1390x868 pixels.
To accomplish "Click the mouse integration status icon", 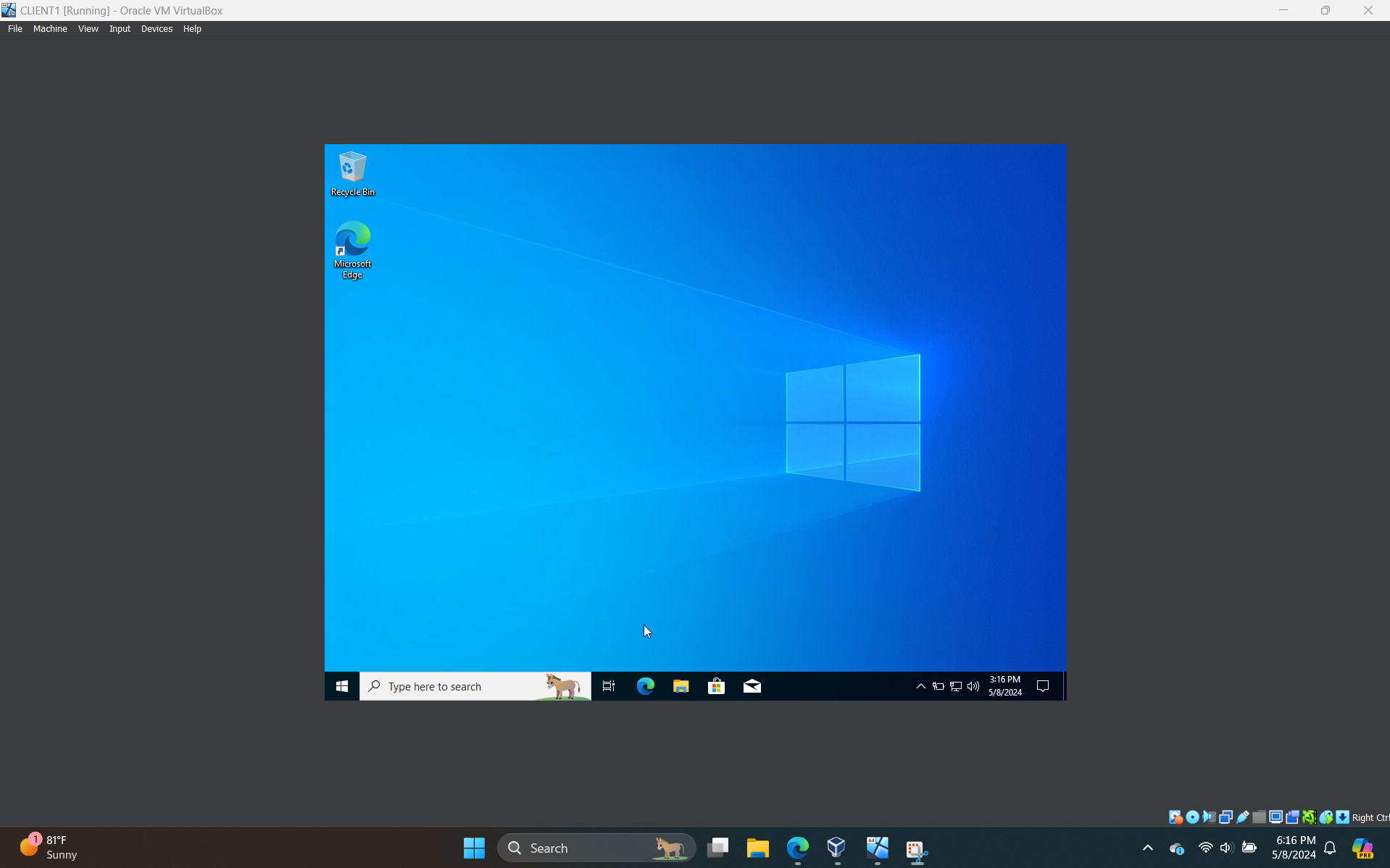I will (1326, 817).
